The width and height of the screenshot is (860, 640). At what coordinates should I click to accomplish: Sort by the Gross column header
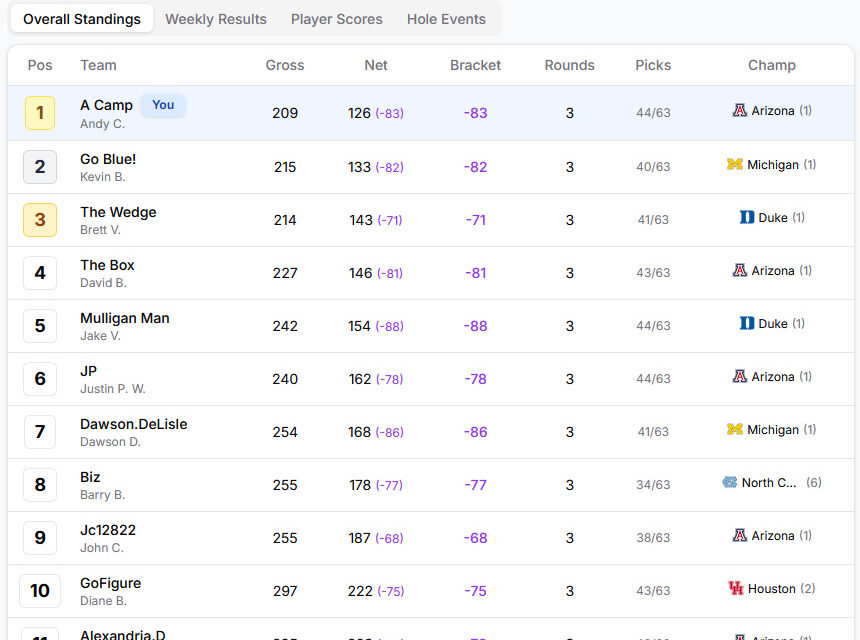(285, 65)
